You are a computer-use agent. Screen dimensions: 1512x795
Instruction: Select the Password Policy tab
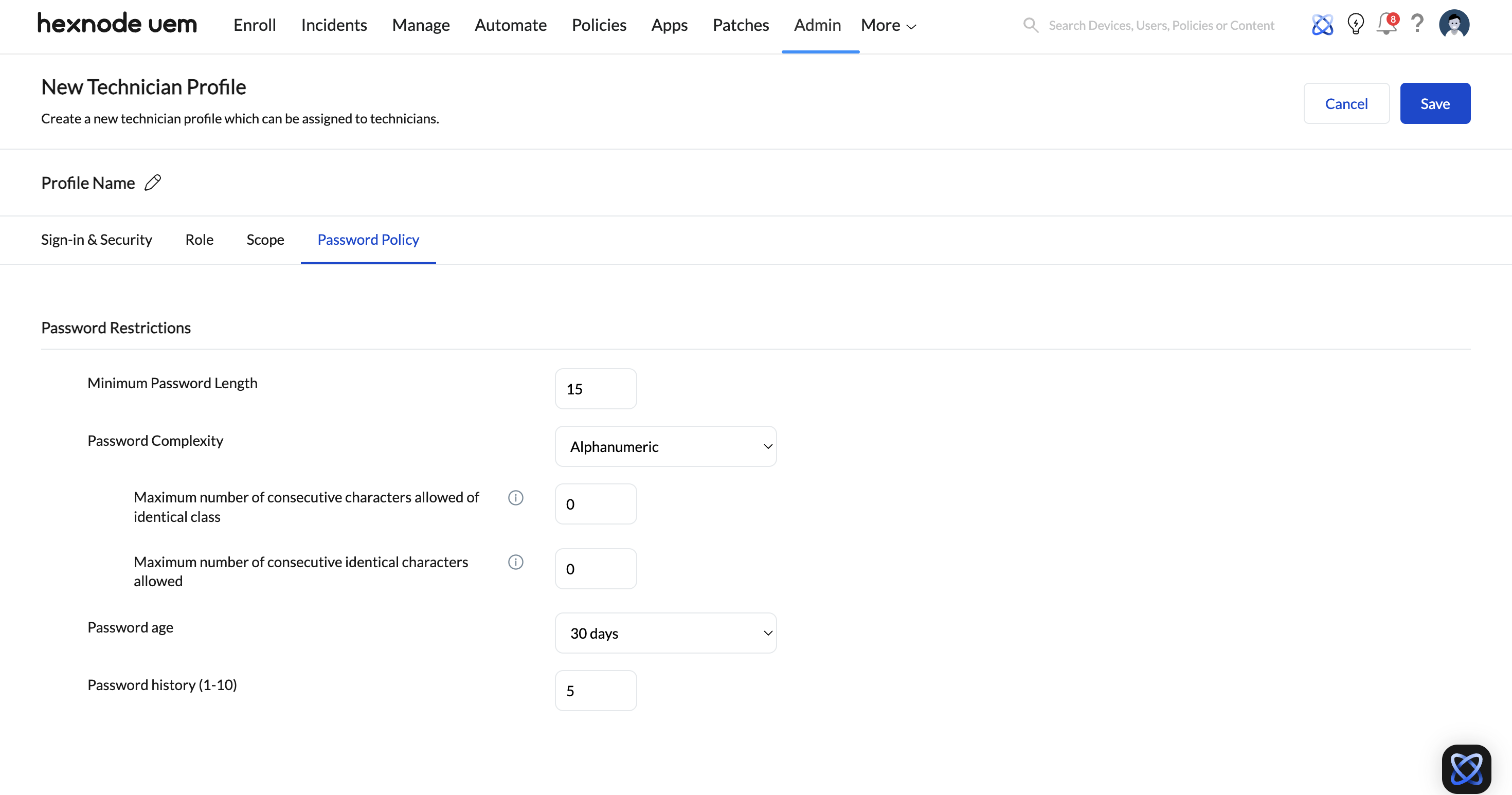click(368, 240)
